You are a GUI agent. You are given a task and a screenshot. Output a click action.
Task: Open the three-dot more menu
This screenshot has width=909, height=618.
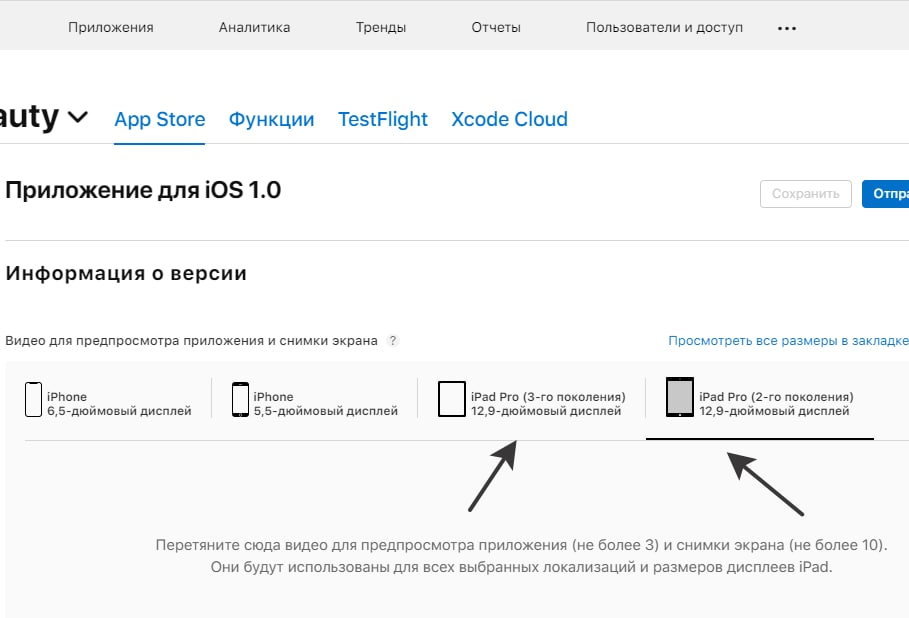pos(787,28)
